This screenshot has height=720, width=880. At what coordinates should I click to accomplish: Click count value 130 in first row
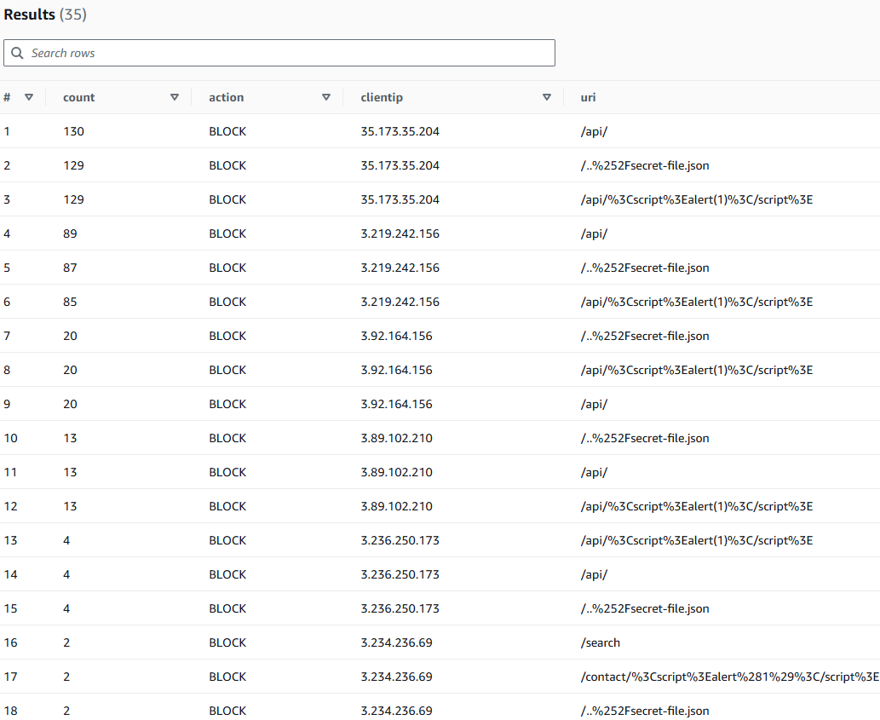[74, 131]
